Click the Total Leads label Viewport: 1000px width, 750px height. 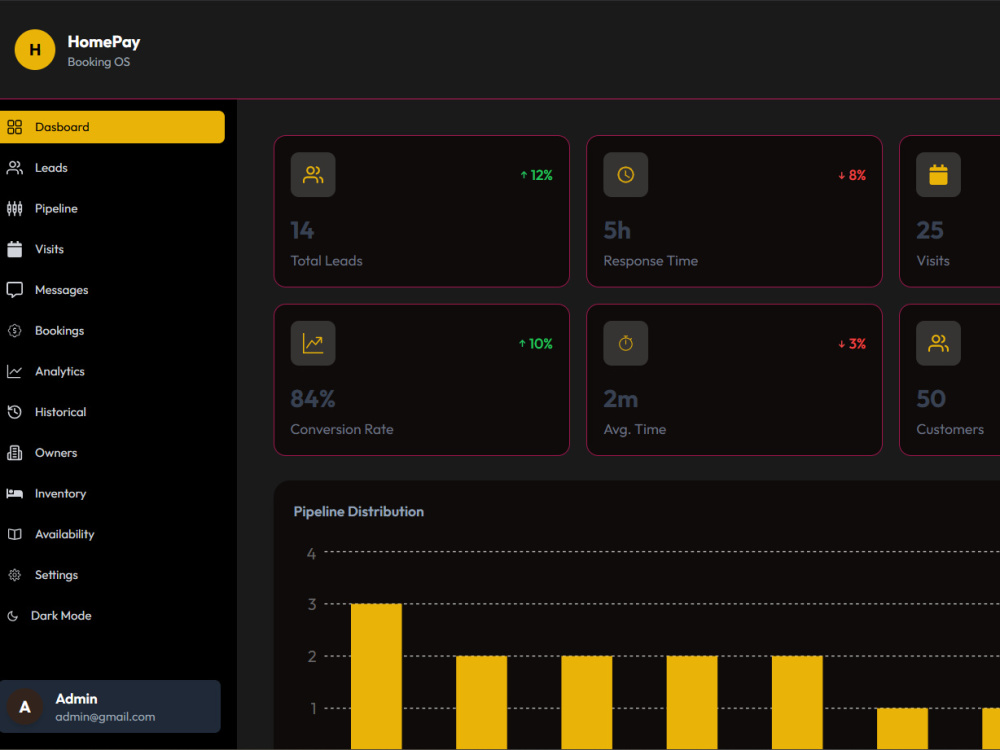(x=327, y=261)
